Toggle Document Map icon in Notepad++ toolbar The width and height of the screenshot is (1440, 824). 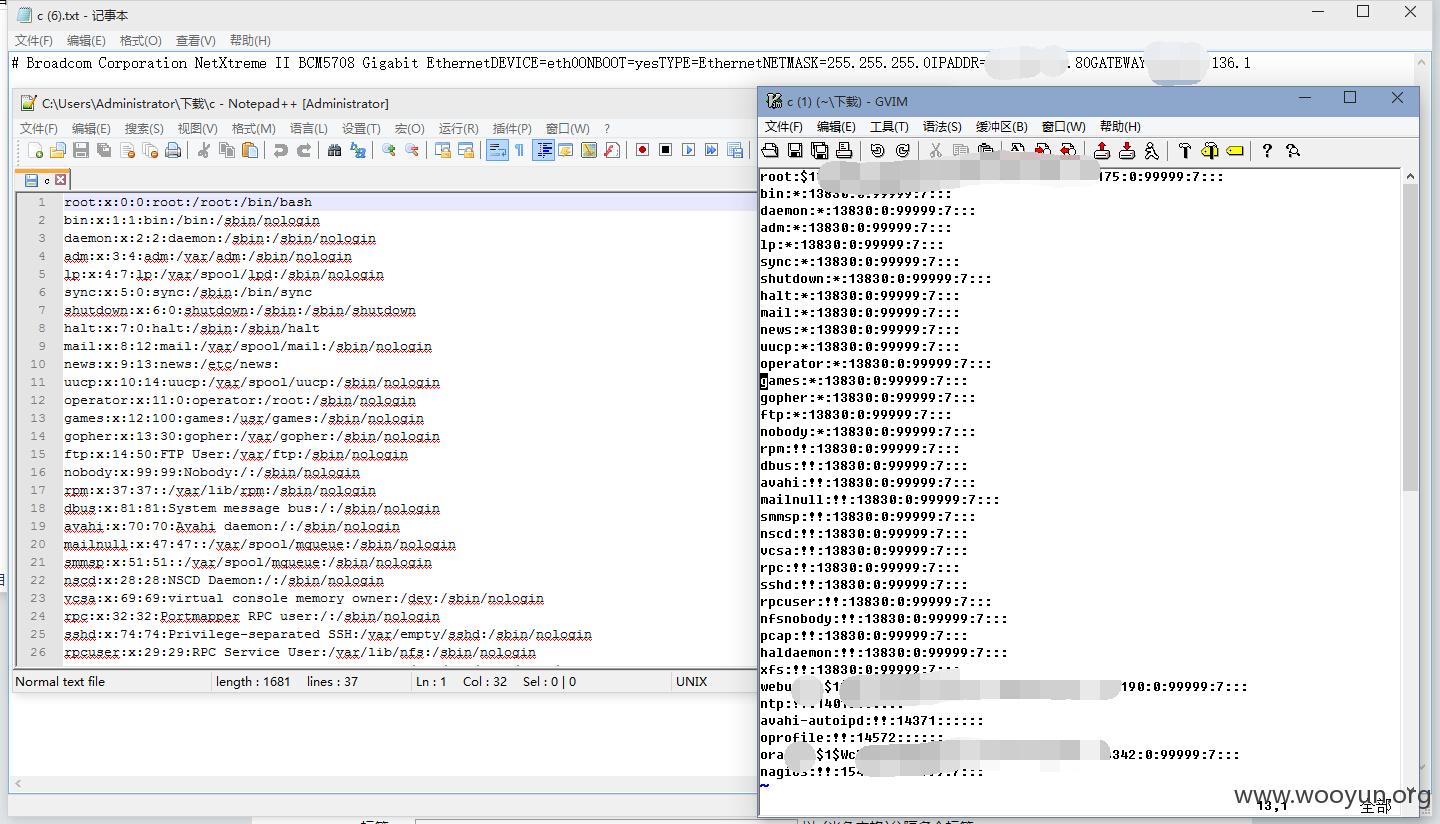589,150
